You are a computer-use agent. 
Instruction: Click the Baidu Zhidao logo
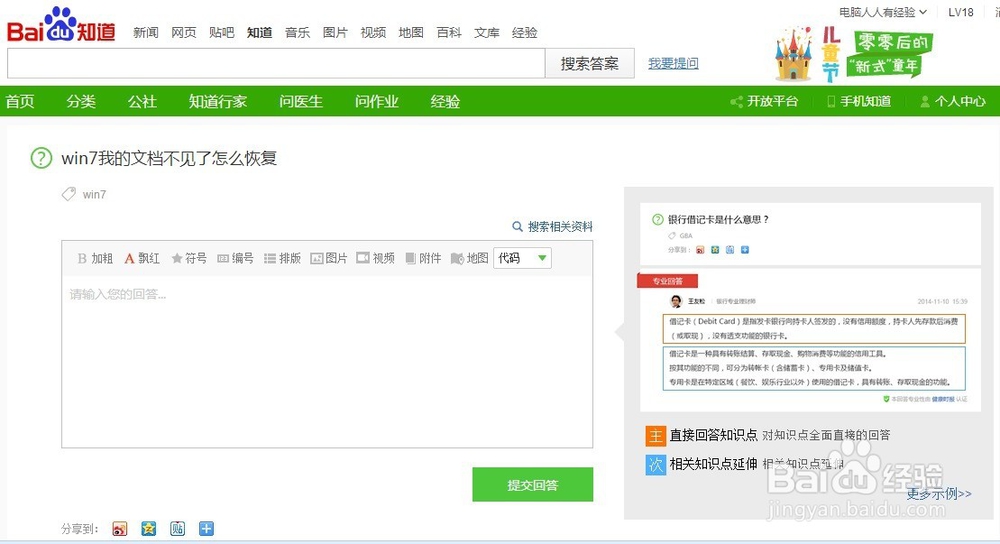[61, 25]
